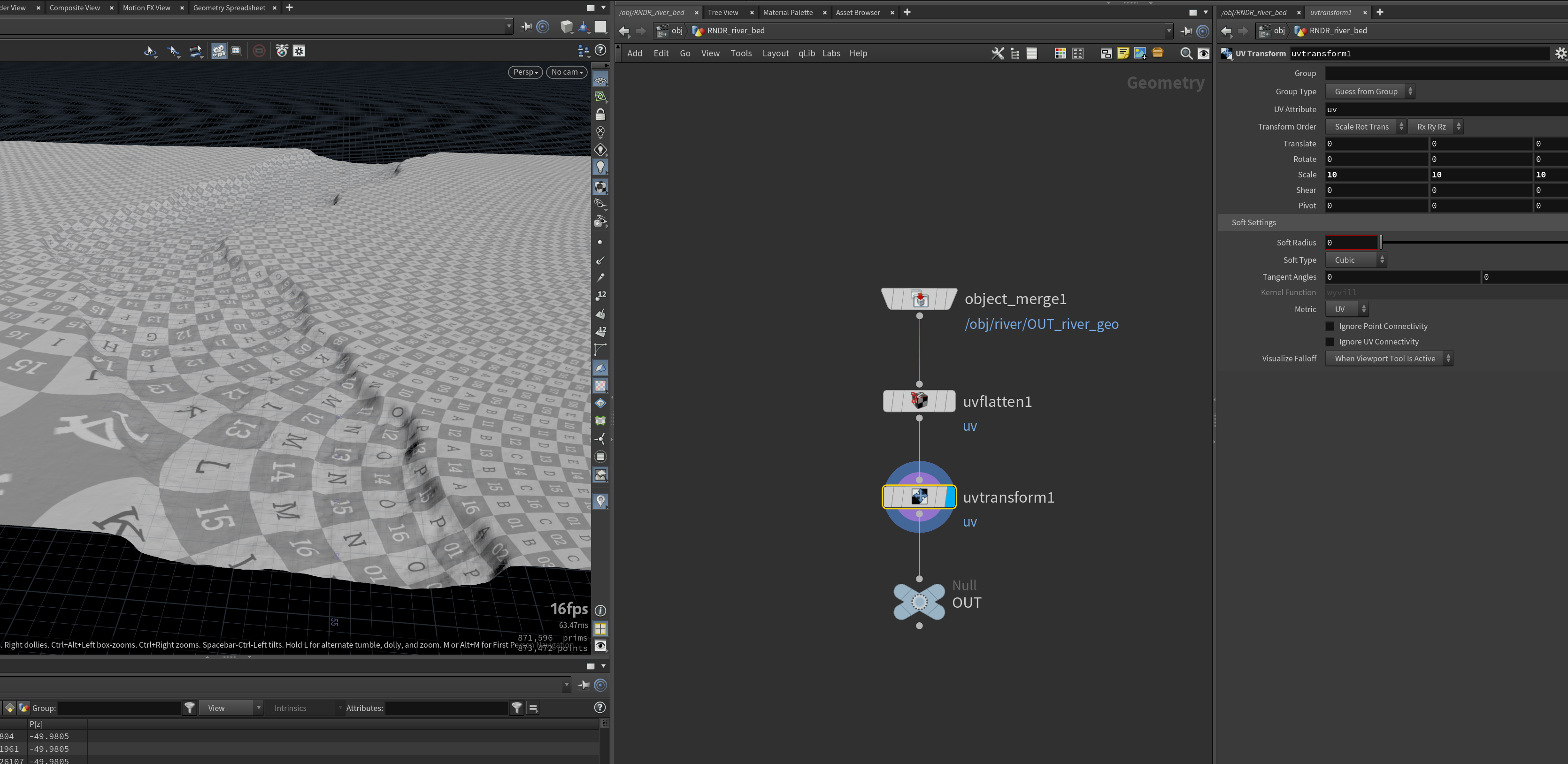This screenshot has width=1568, height=764.
Task: Toggle the viewport lock icon in the right toolbar
Action: tap(600, 114)
